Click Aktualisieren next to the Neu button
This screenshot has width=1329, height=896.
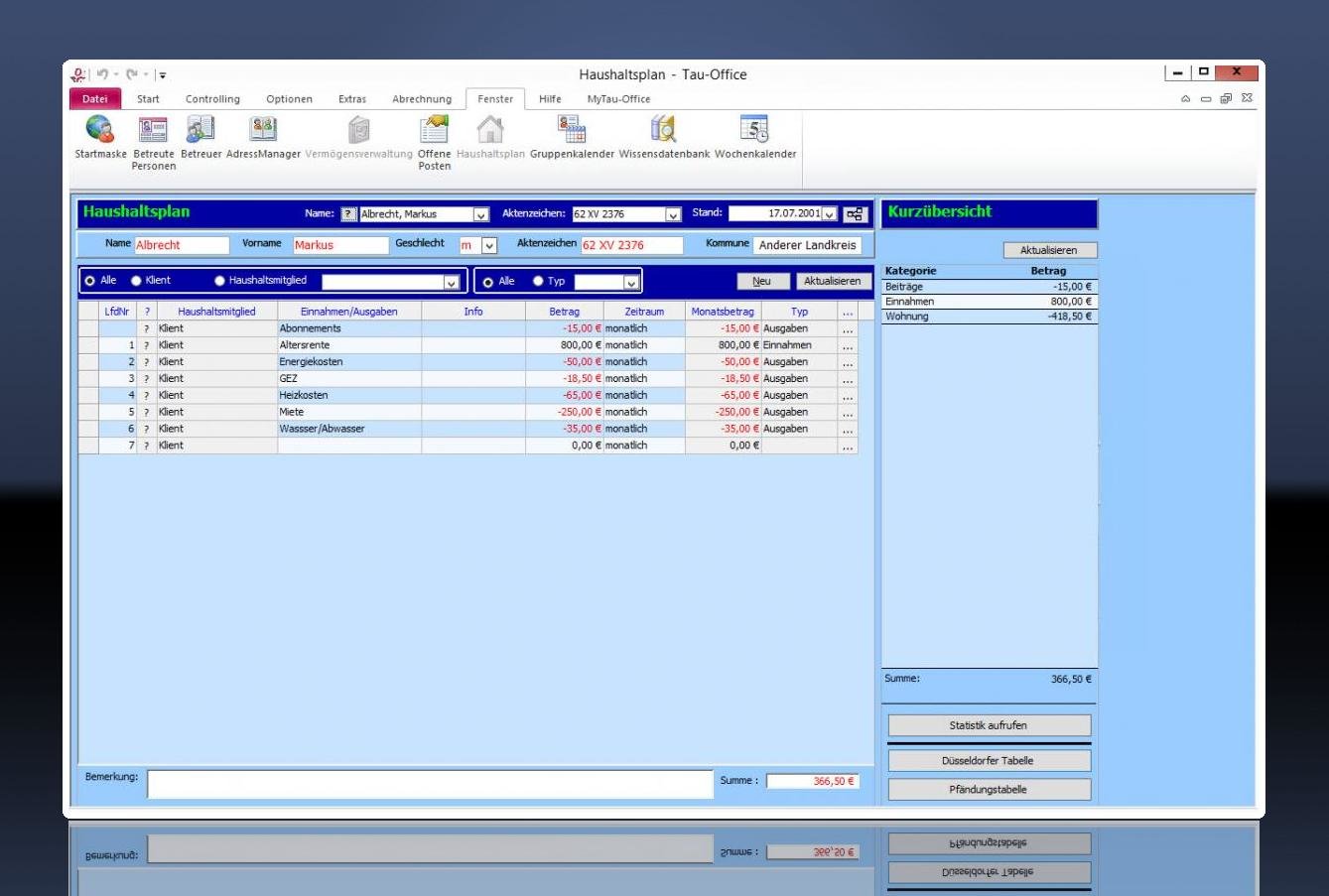click(x=833, y=282)
